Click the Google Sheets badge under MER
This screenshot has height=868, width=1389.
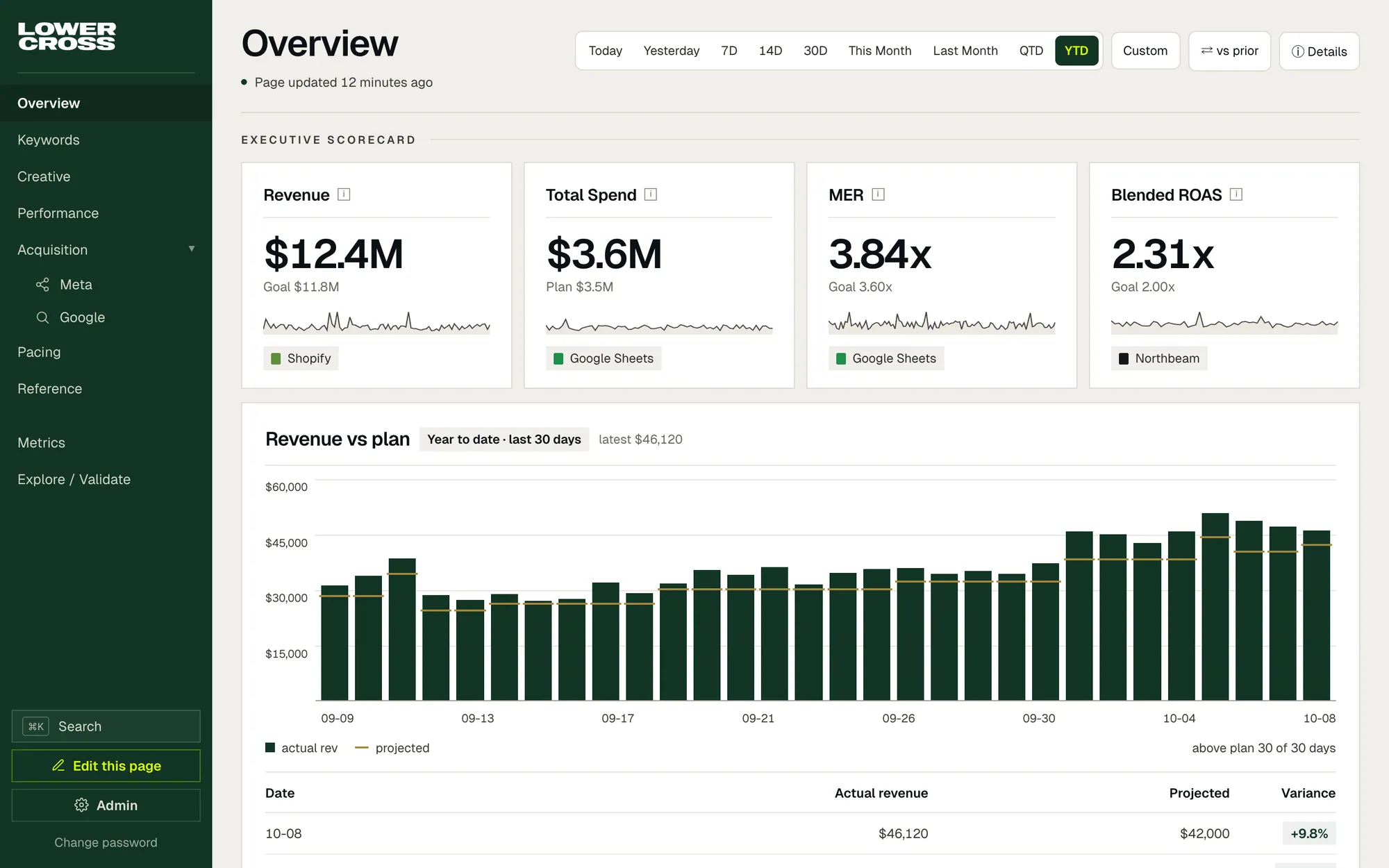point(886,358)
